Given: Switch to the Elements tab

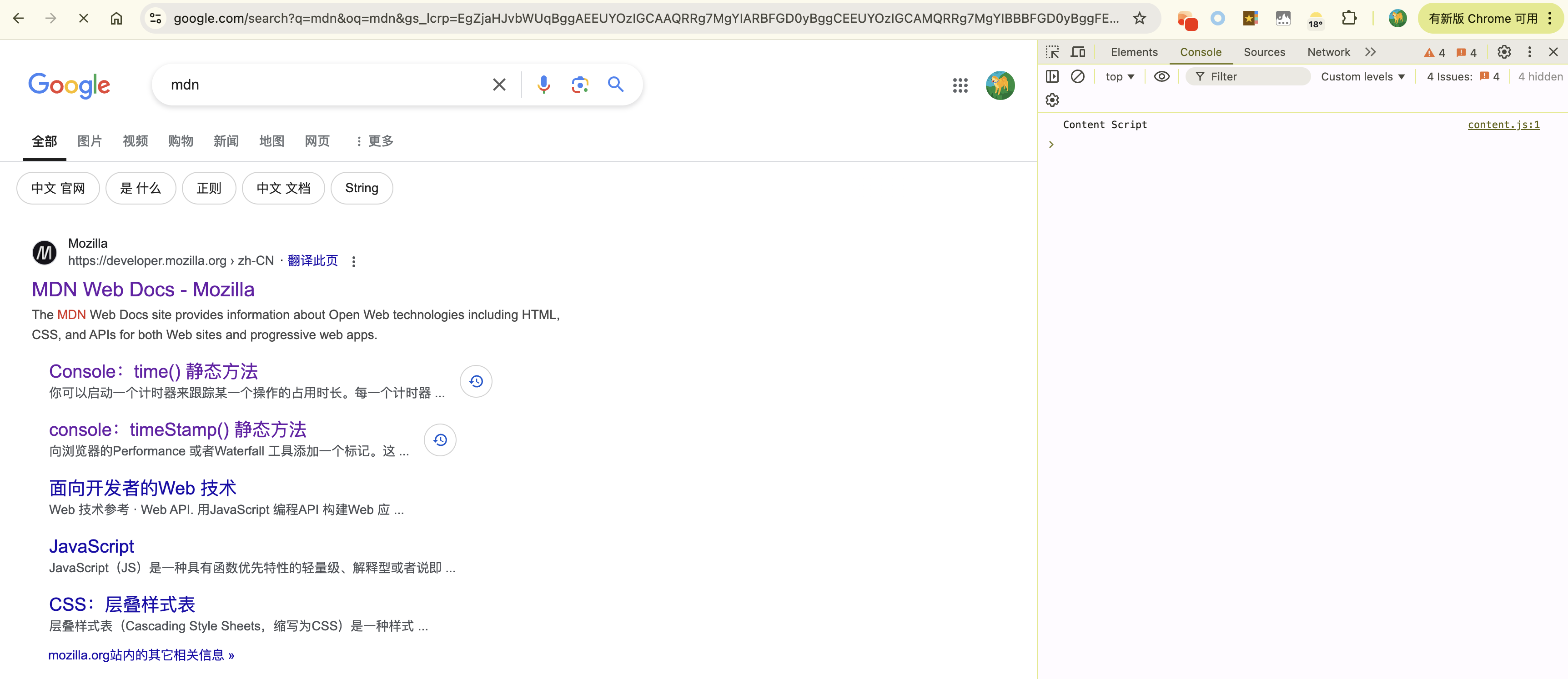Looking at the screenshot, I should (x=1134, y=52).
